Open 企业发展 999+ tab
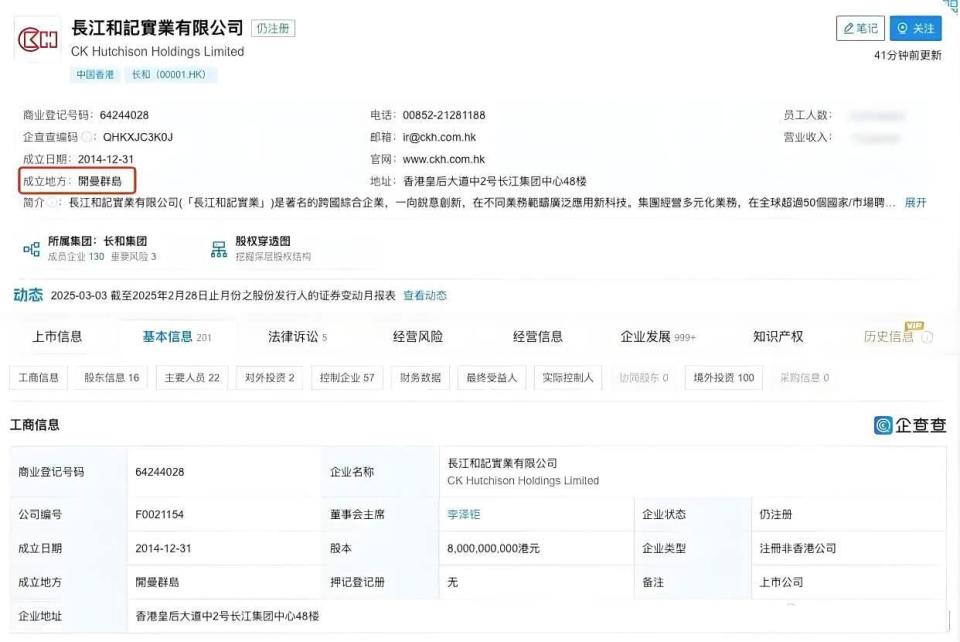Image resolution: width=960 pixels, height=642 pixels. click(x=658, y=337)
